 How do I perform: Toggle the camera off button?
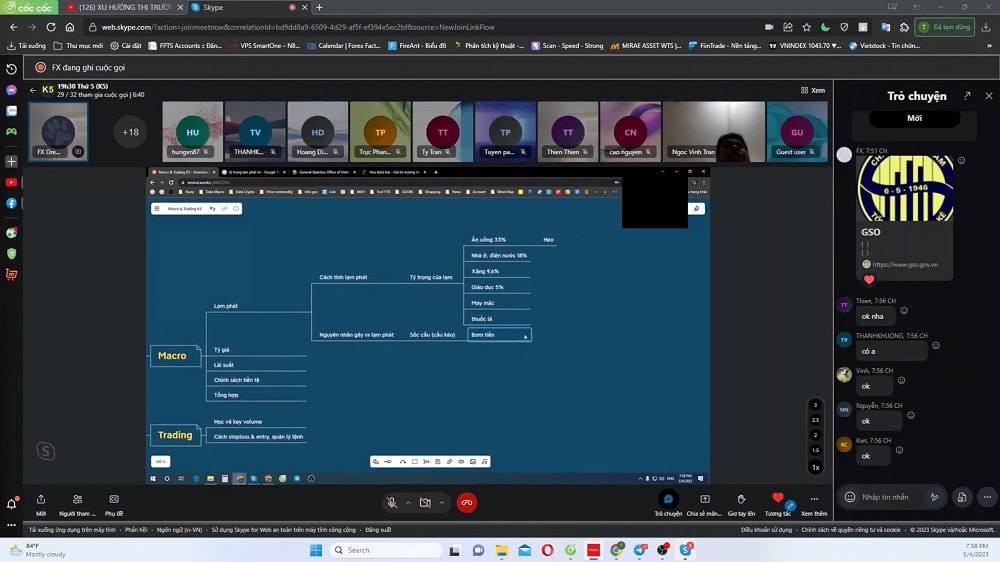pos(425,503)
